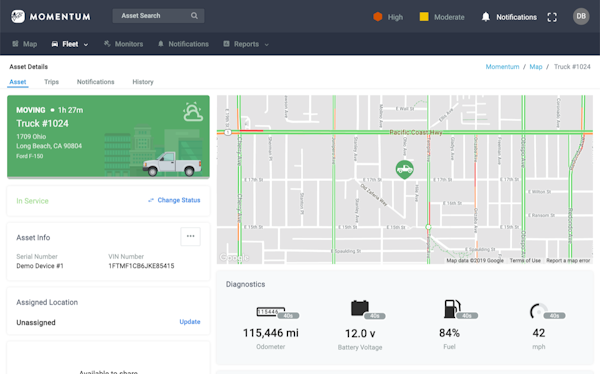Viewport: 600px width, 374px height.
Task: Click the In Service status text
Action: [32, 201]
